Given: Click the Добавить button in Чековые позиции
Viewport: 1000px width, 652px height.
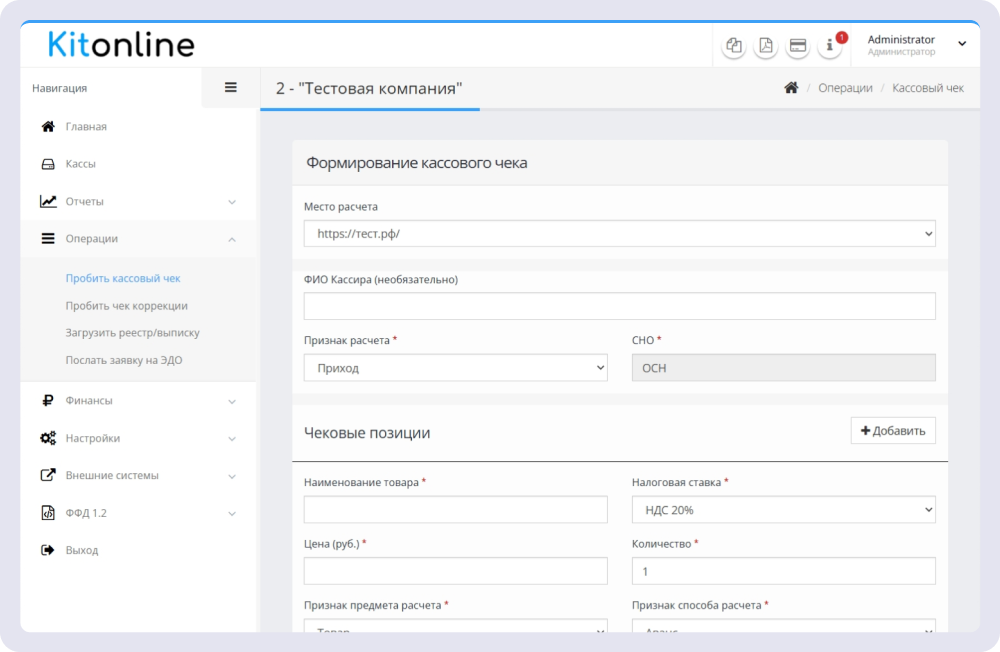Looking at the screenshot, I should [x=893, y=430].
